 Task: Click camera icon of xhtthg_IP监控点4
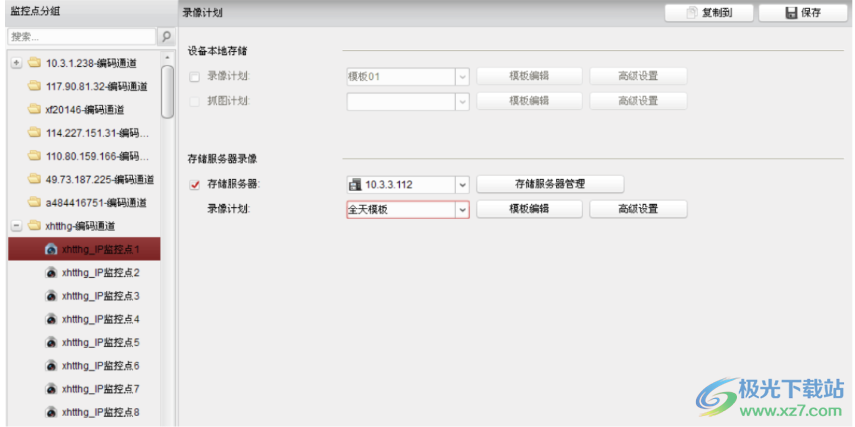tap(51, 318)
